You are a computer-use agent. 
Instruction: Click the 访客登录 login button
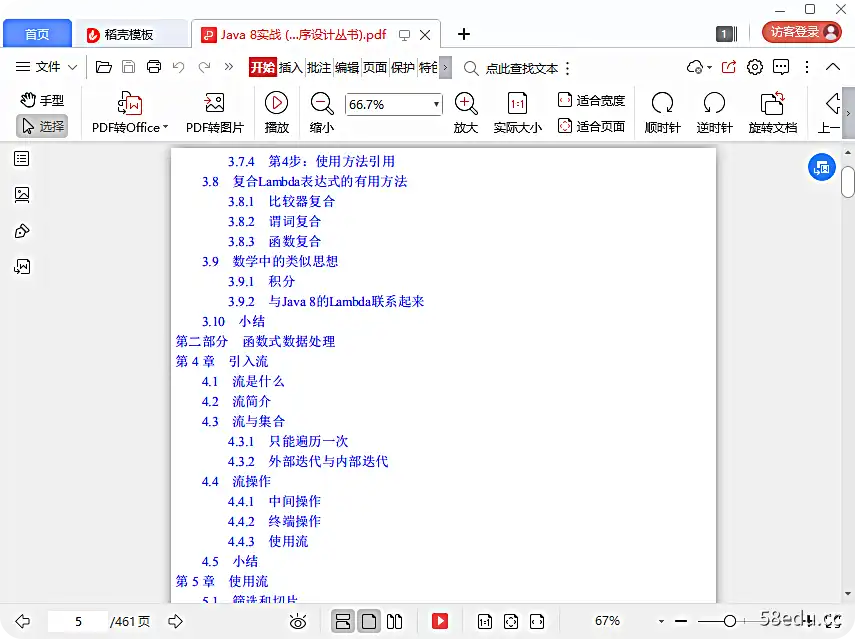[802, 32]
